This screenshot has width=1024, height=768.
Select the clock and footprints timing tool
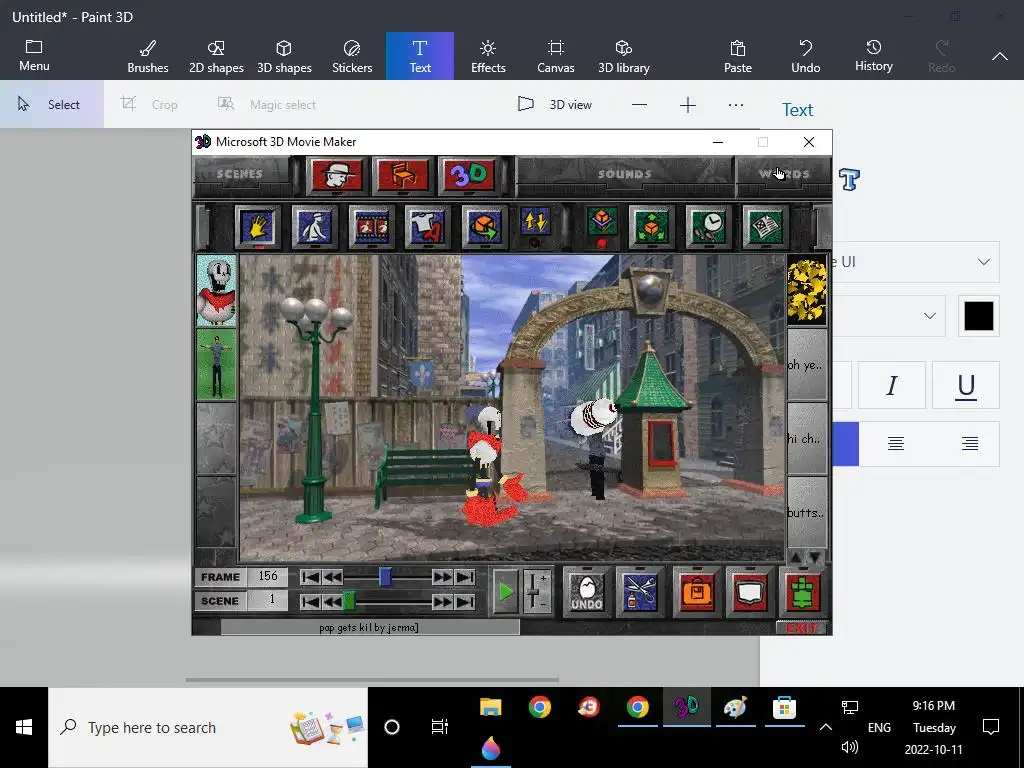[x=708, y=226]
